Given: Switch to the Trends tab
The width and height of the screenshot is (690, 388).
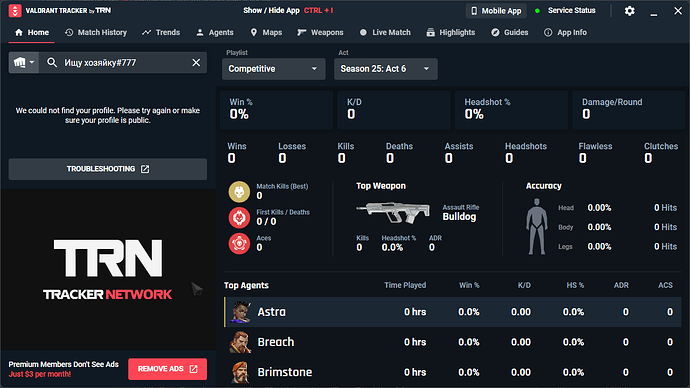Looking at the screenshot, I should 161,33.
